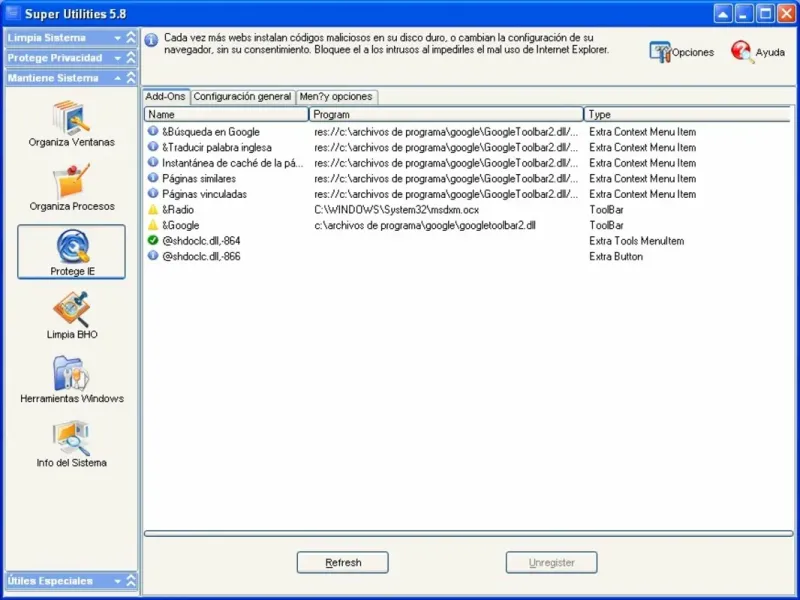Sort list by Program column header
Viewport: 800px width, 600px height.
pyautogui.click(x=446, y=114)
